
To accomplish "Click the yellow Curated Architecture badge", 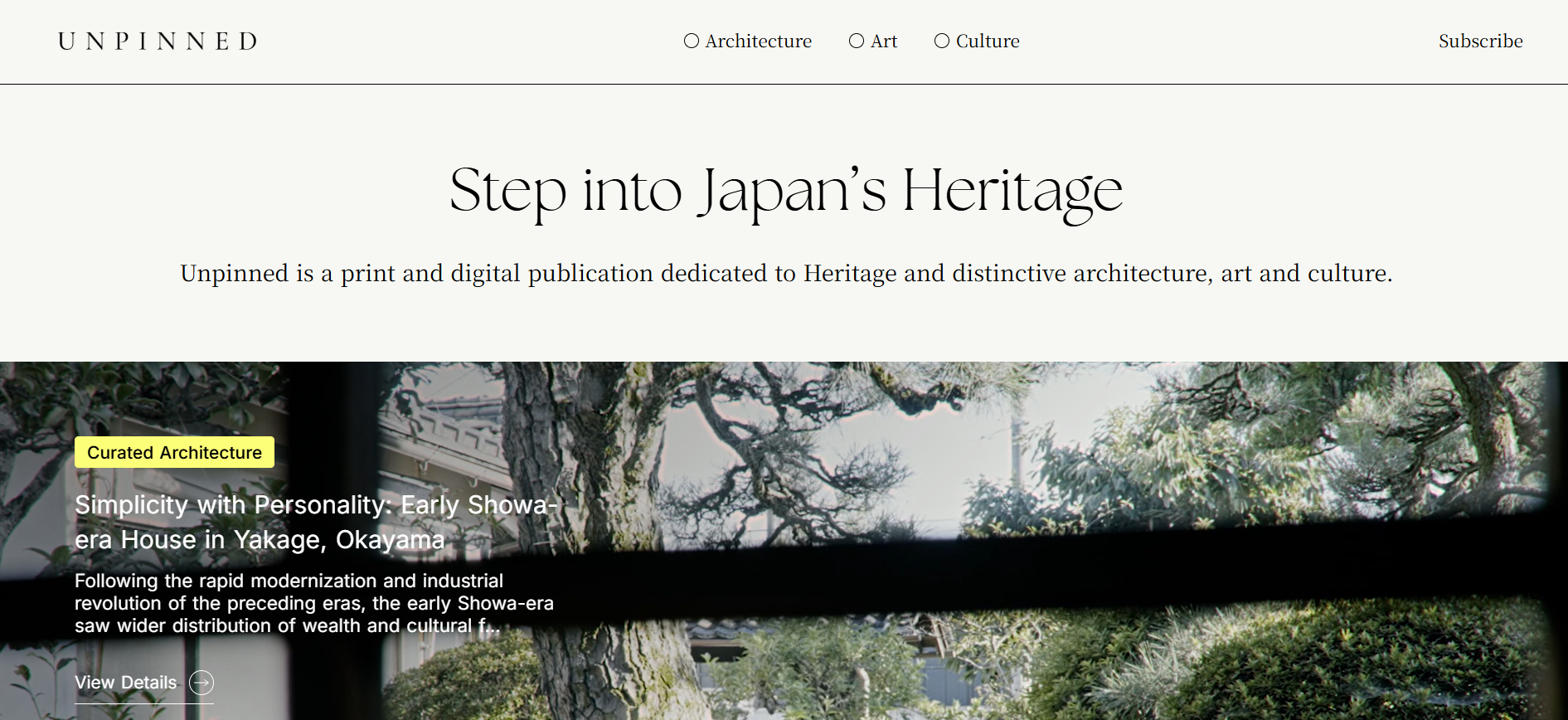I will coord(174,453).
